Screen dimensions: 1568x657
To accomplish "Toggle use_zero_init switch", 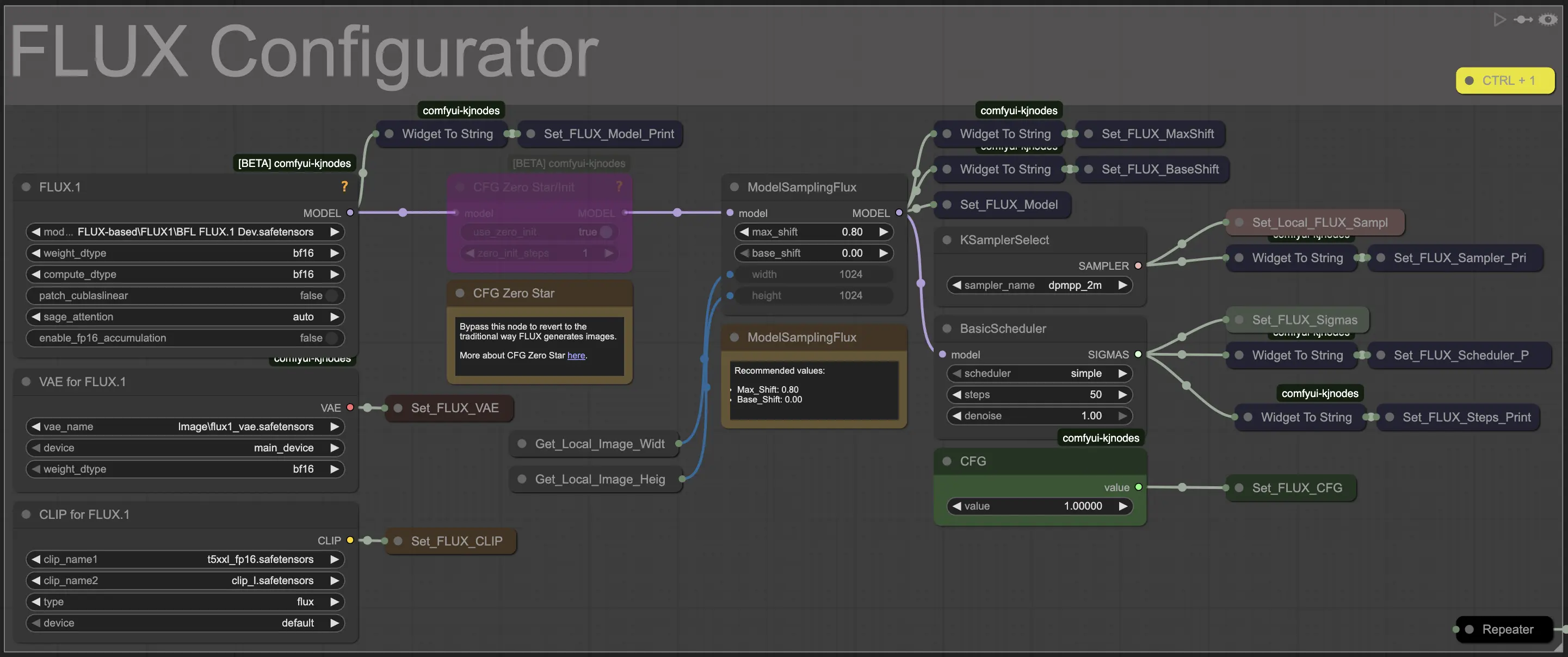I will (606, 232).
